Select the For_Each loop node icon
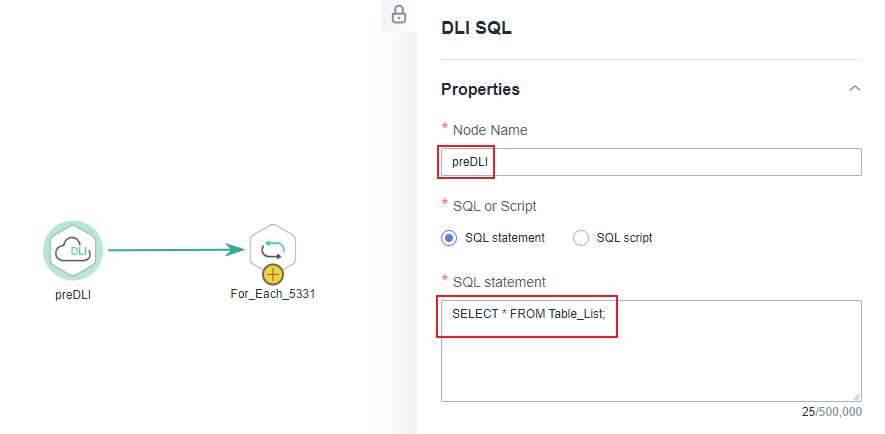The image size is (885, 434). click(x=272, y=249)
